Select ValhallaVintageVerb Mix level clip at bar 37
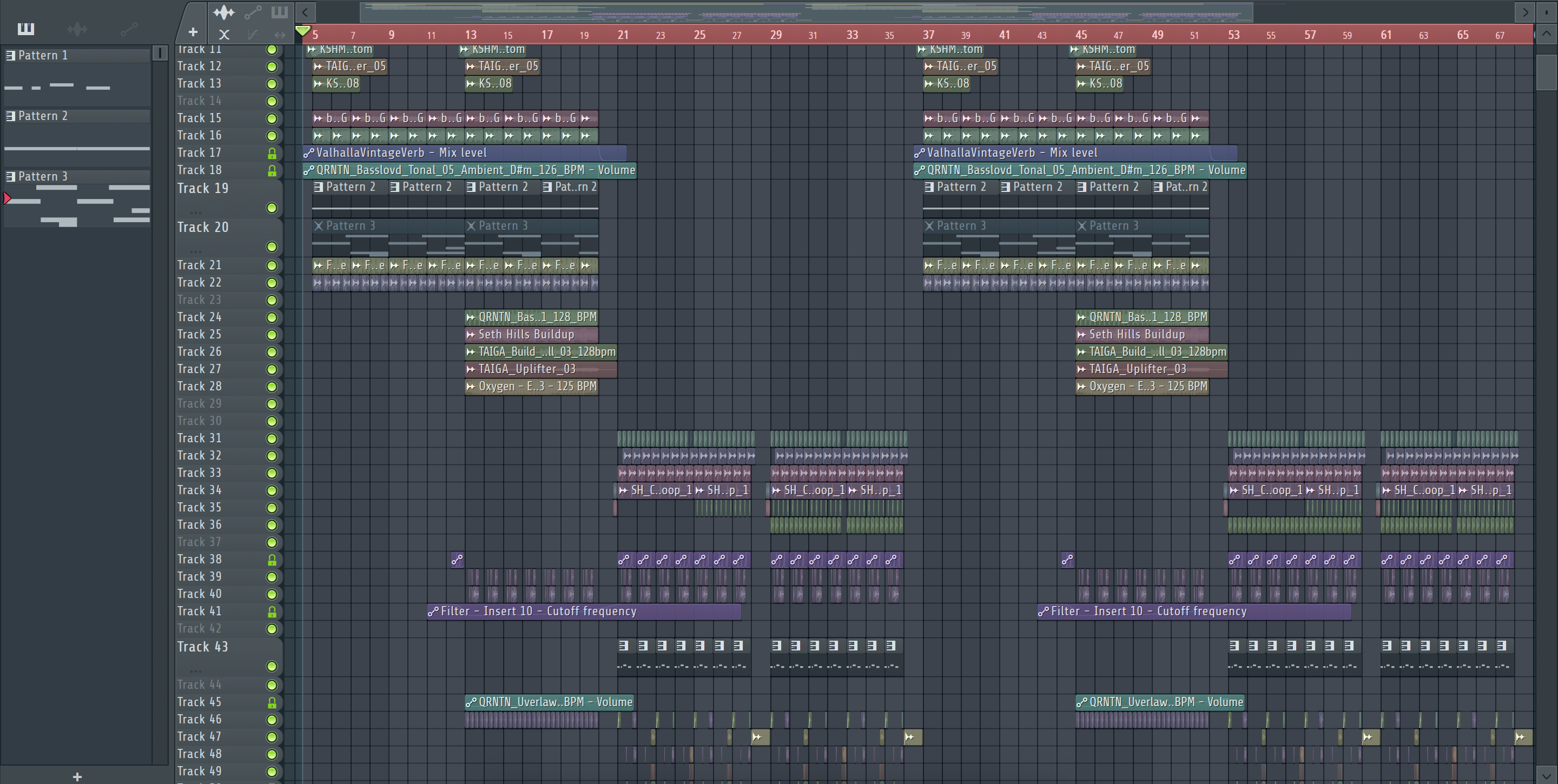1558x784 pixels. click(1075, 153)
